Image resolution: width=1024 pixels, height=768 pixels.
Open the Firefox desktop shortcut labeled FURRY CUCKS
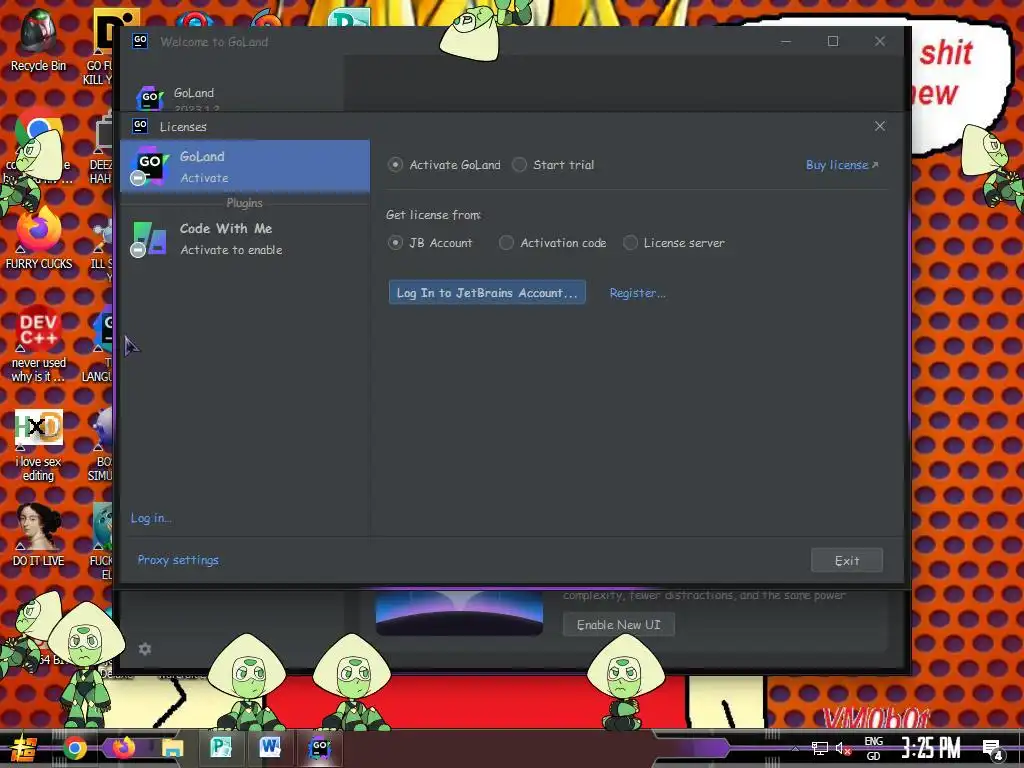pyautogui.click(x=39, y=238)
